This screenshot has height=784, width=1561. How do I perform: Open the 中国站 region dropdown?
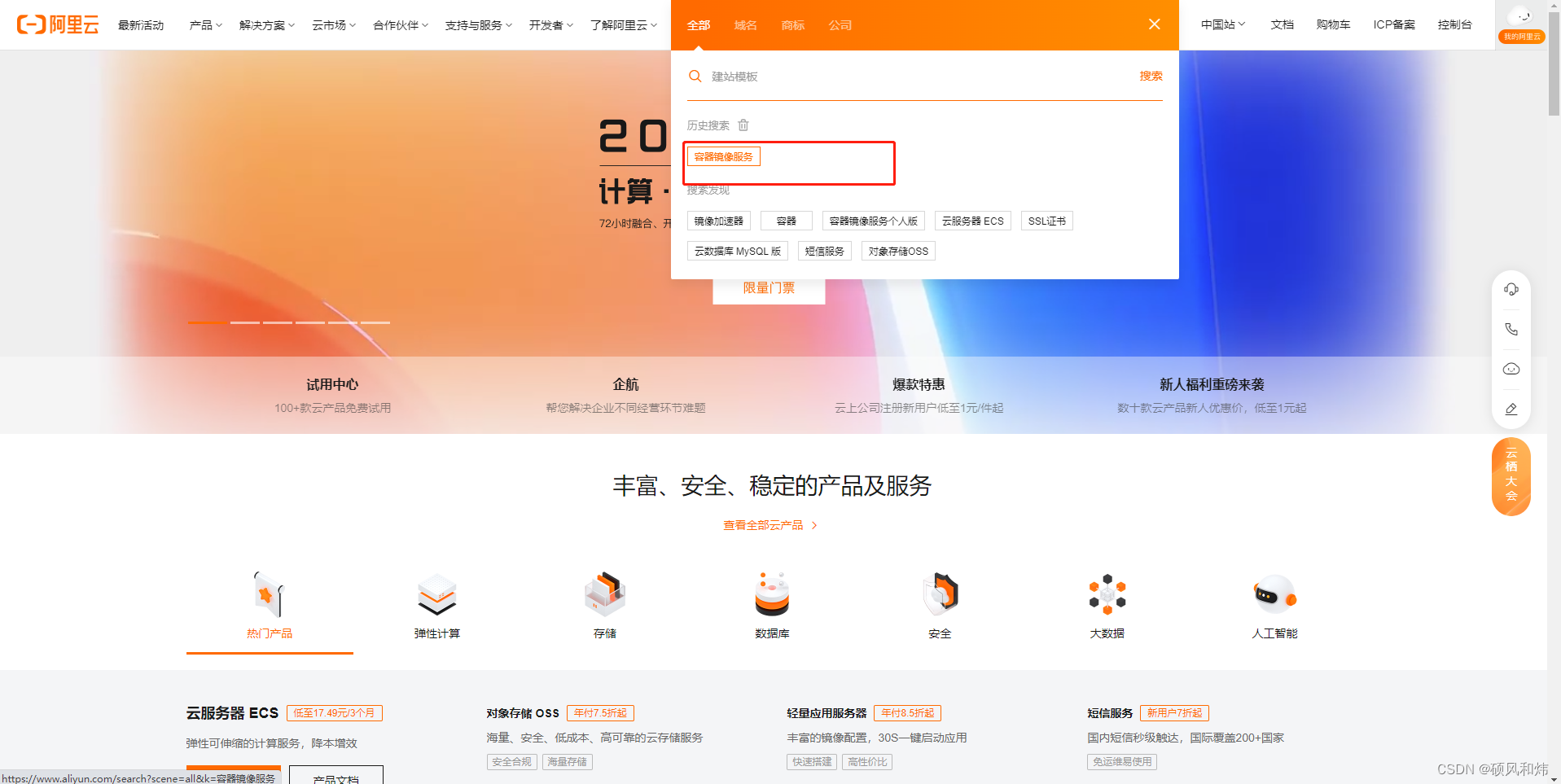point(1223,24)
